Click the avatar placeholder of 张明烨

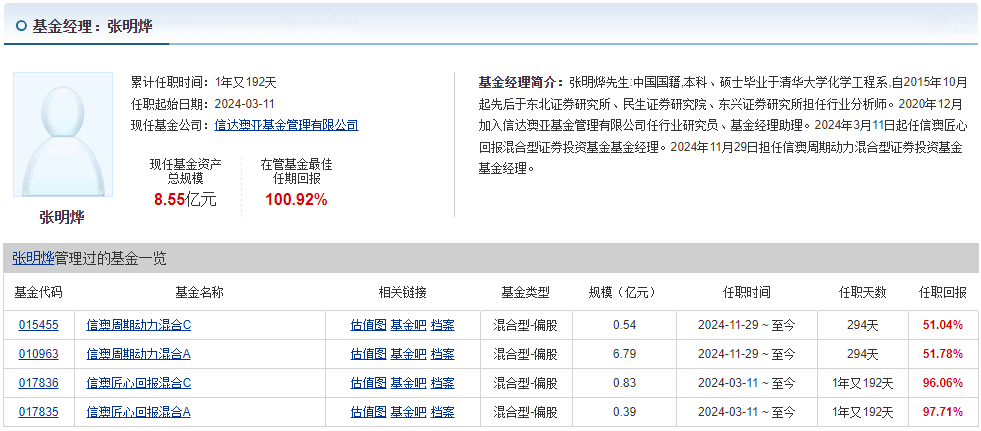click(63, 134)
